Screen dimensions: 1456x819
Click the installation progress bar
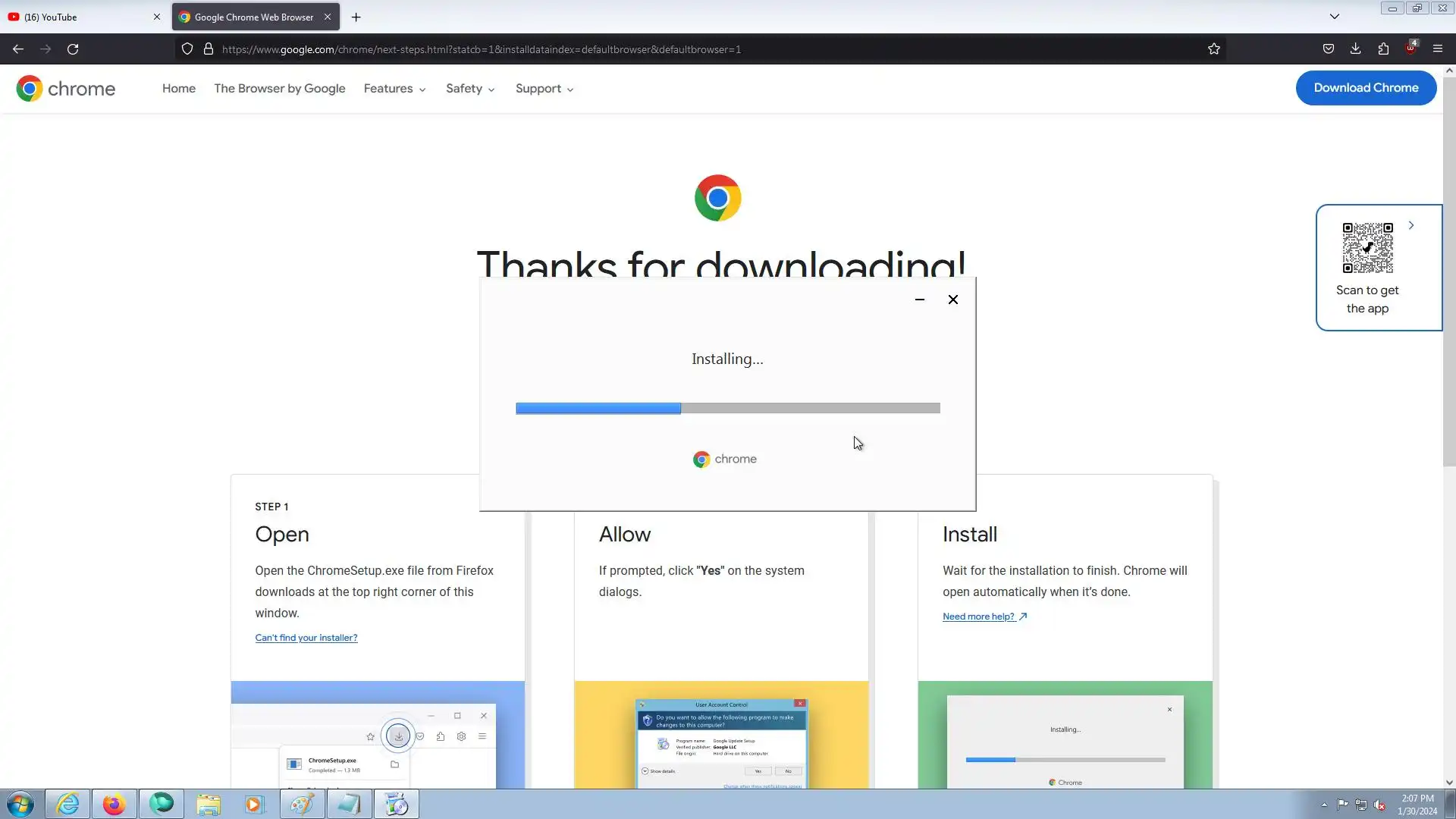[x=727, y=408]
